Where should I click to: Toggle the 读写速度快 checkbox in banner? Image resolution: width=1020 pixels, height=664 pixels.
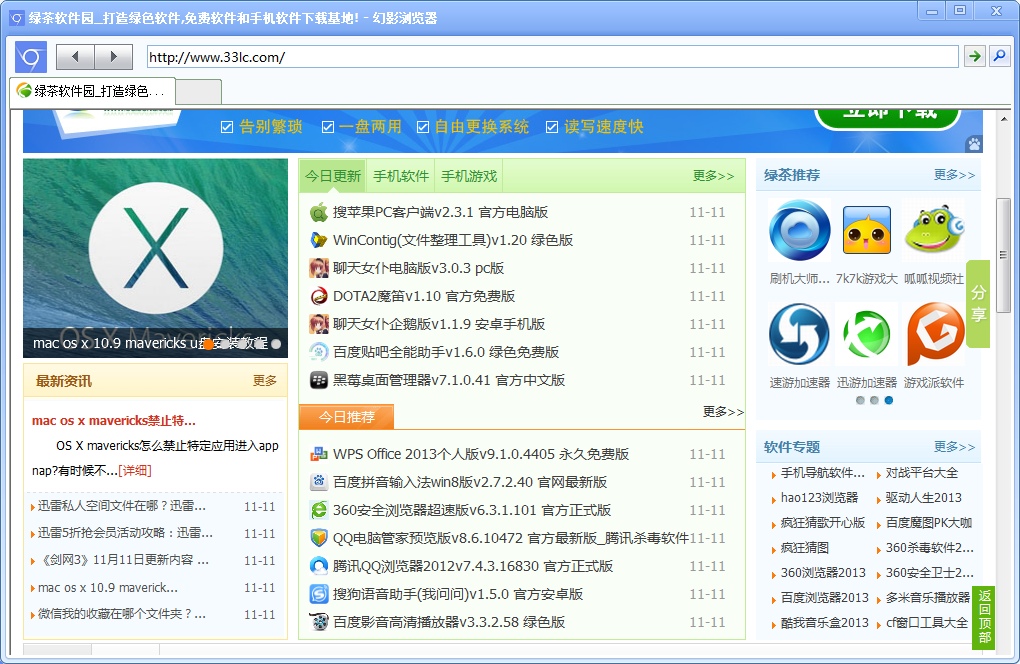(x=552, y=127)
